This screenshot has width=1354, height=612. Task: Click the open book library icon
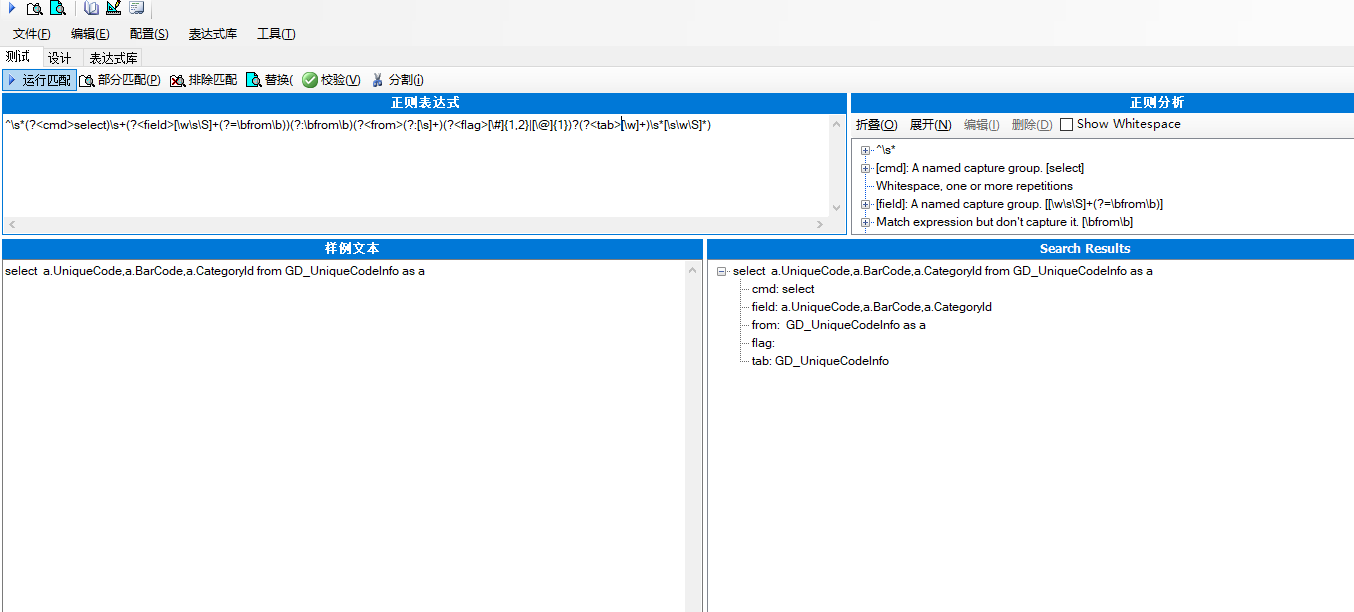tap(92, 8)
